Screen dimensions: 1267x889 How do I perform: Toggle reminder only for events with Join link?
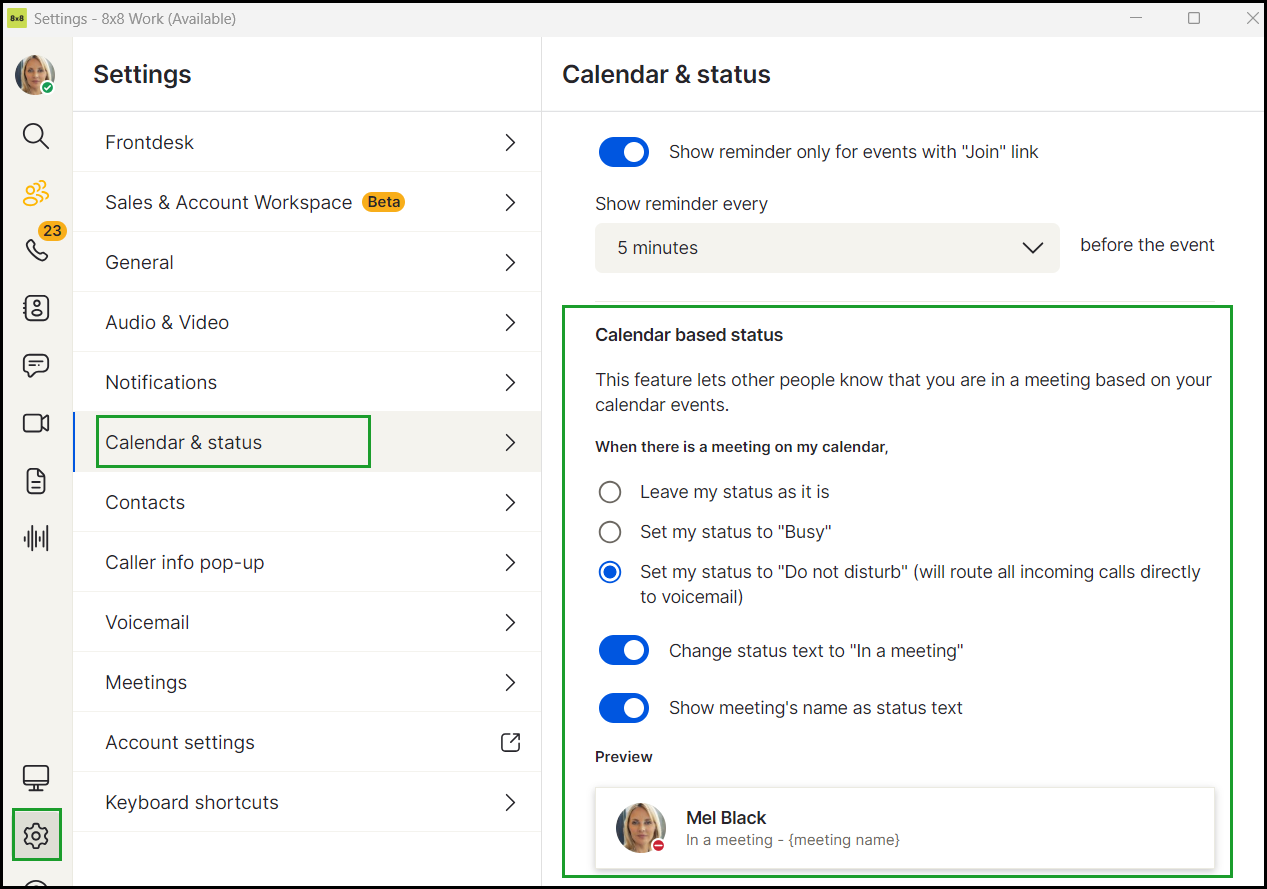[x=624, y=152]
